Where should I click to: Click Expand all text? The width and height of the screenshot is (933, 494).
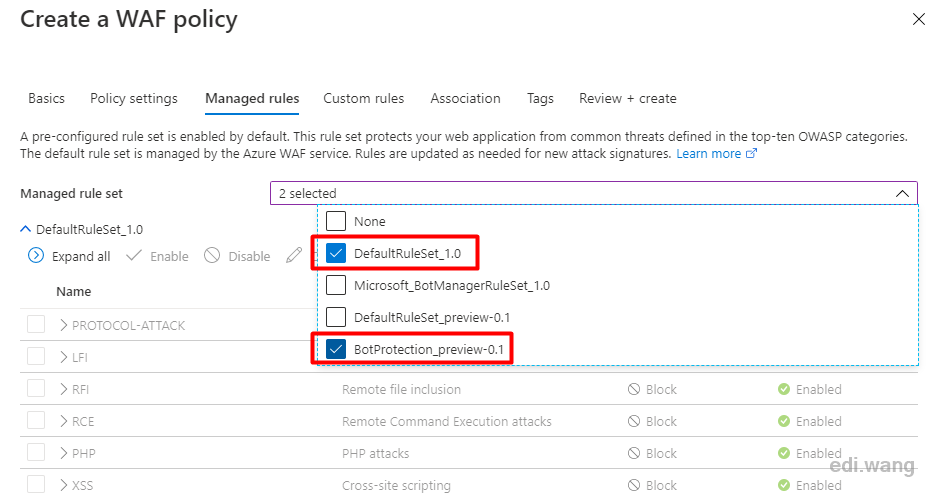coord(81,257)
